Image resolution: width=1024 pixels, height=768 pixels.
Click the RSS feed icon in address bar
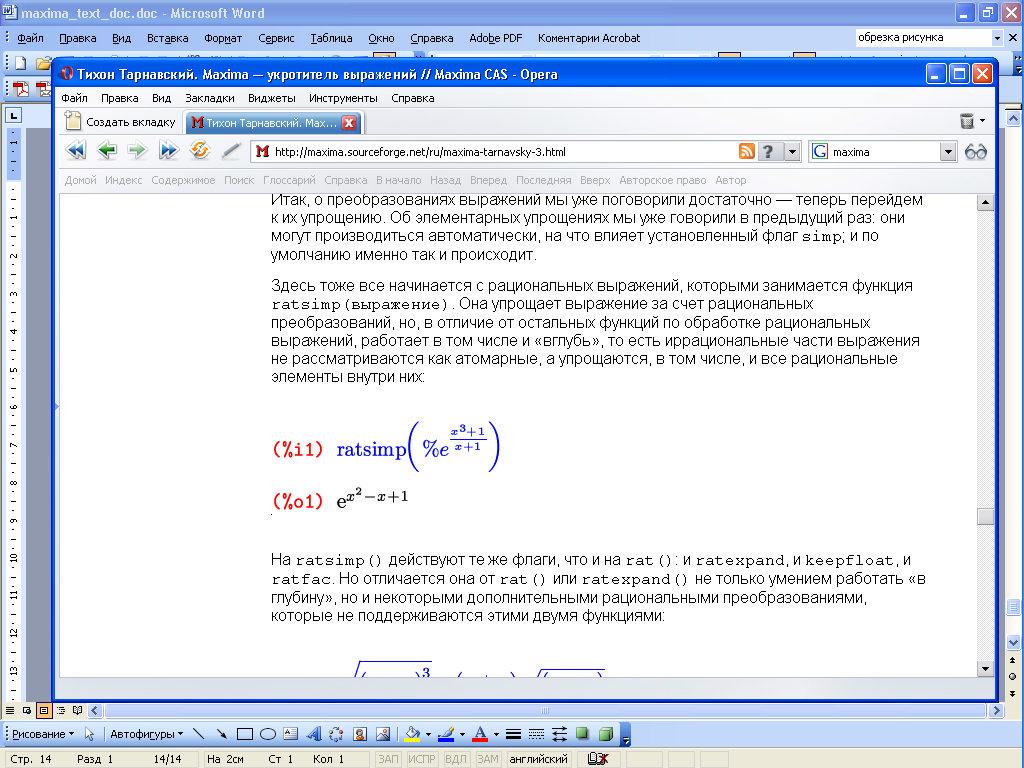point(746,152)
